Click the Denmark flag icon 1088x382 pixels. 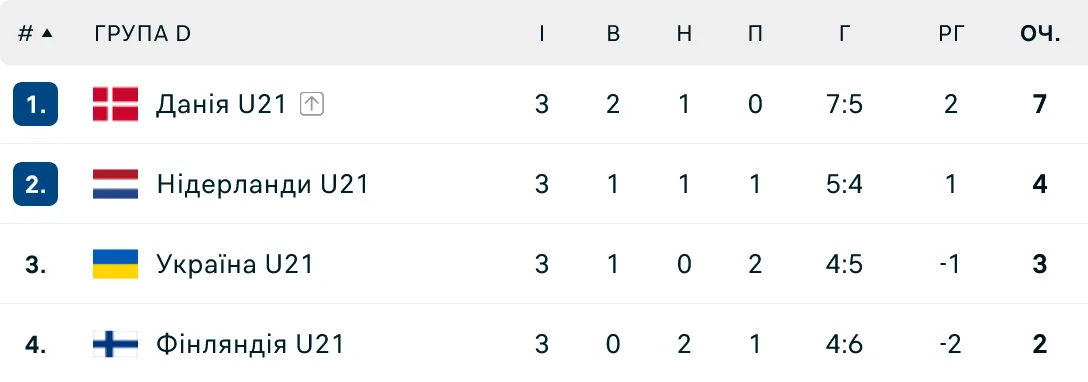pyautogui.click(x=115, y=104)
